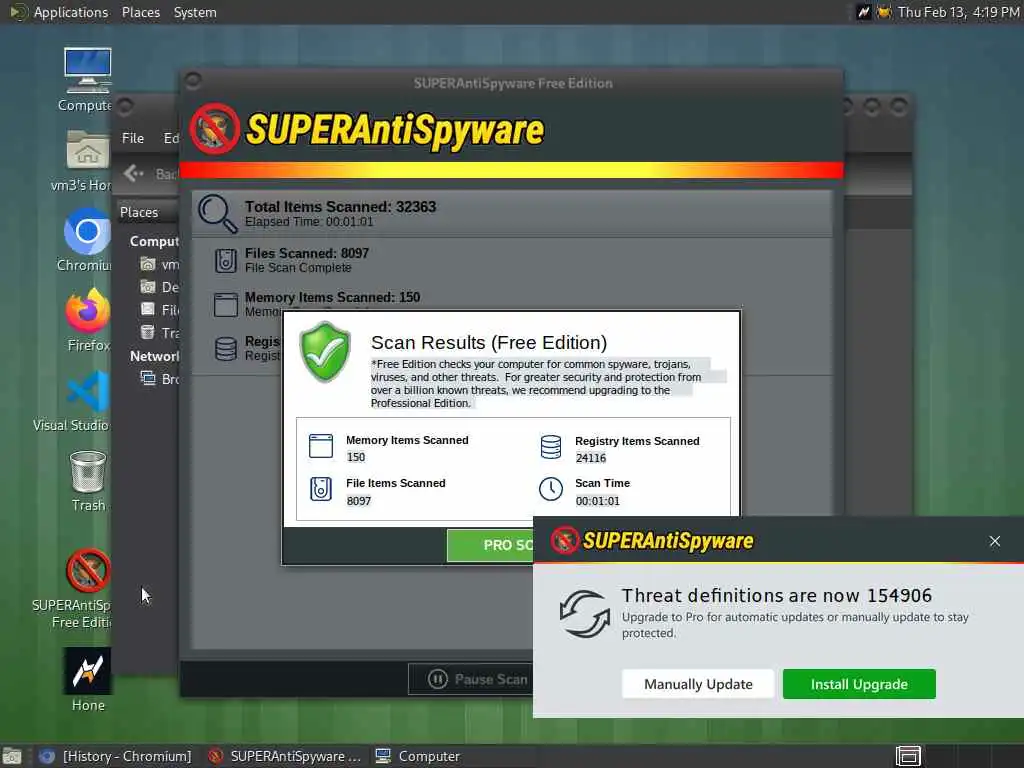Click the Back arrow in the file manager

point(133,173)
